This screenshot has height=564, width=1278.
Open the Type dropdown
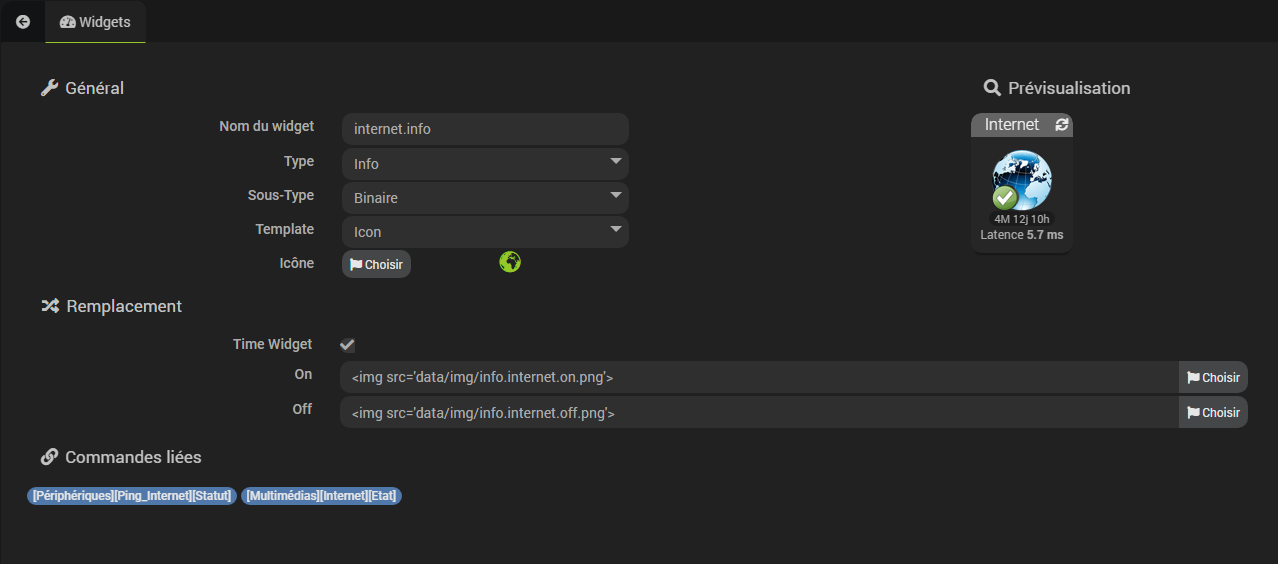click(x=485, y=164)
